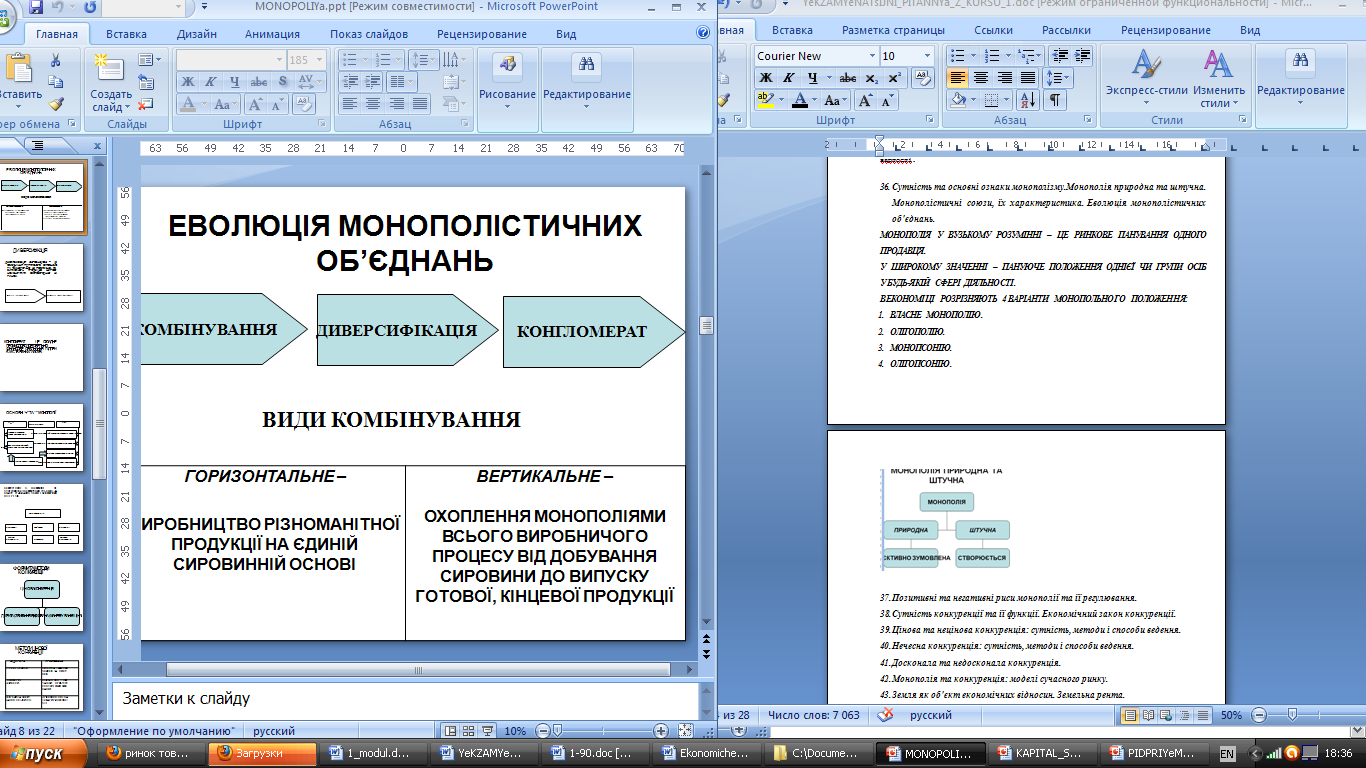Switch to KAPITAL_S... taskbar window
Image resolution: width=1366 pixels, height=768 pixels.
pos(1042,753)
